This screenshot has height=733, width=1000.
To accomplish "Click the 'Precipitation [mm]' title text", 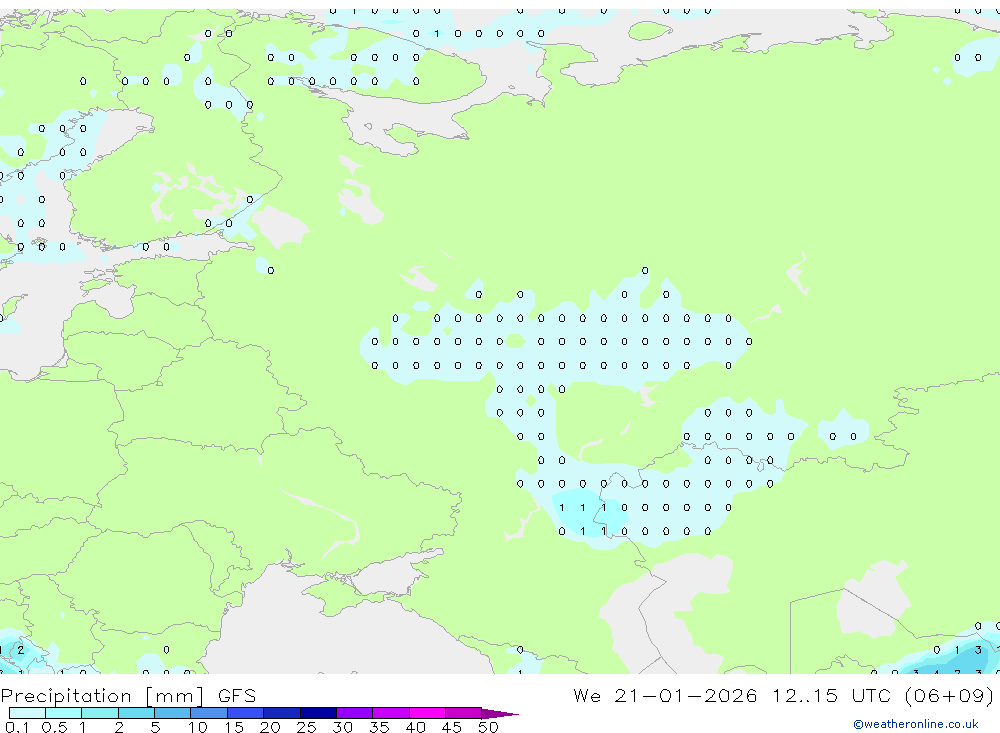I will pos(102,696).
